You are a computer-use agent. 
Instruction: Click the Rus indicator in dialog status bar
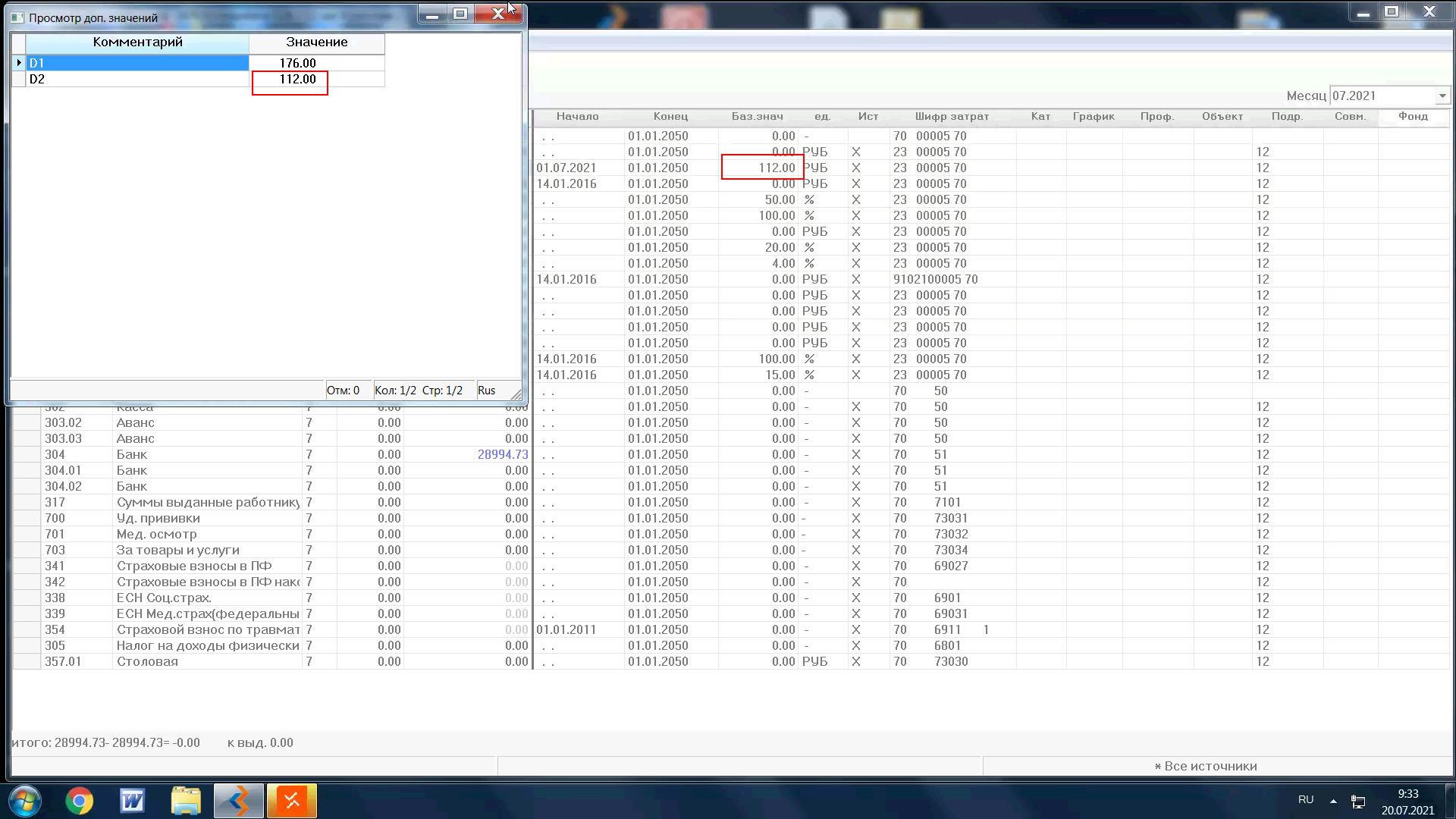[x=487, y=391]
